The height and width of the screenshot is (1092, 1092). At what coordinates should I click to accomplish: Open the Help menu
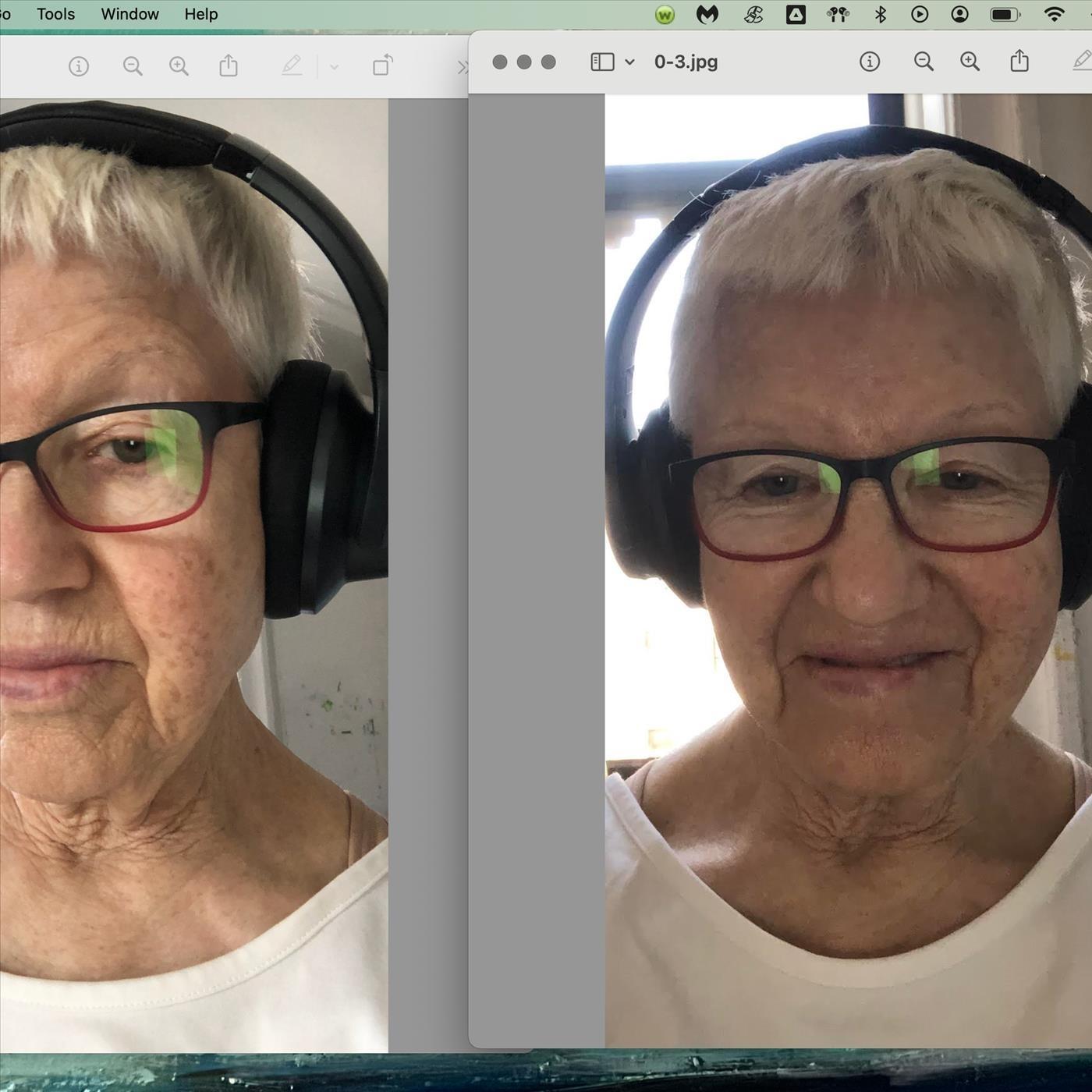tap(200, 14)
